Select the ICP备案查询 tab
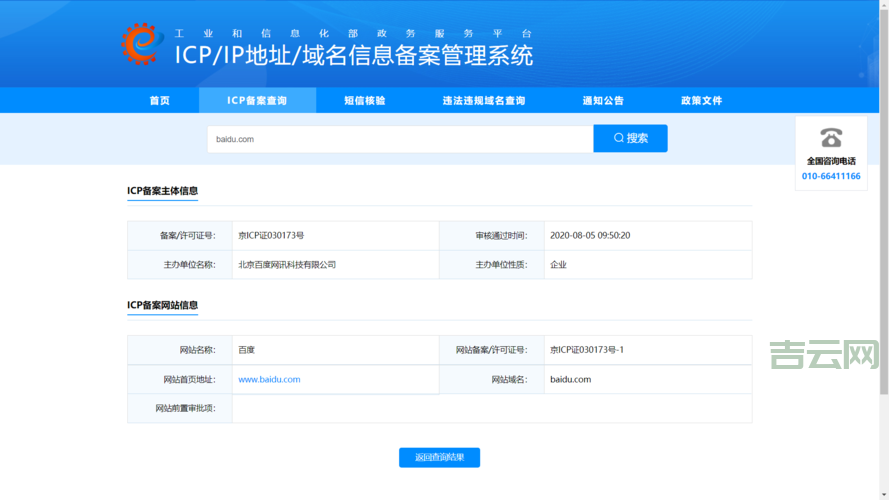889x500 pixels. pos(257,100)
